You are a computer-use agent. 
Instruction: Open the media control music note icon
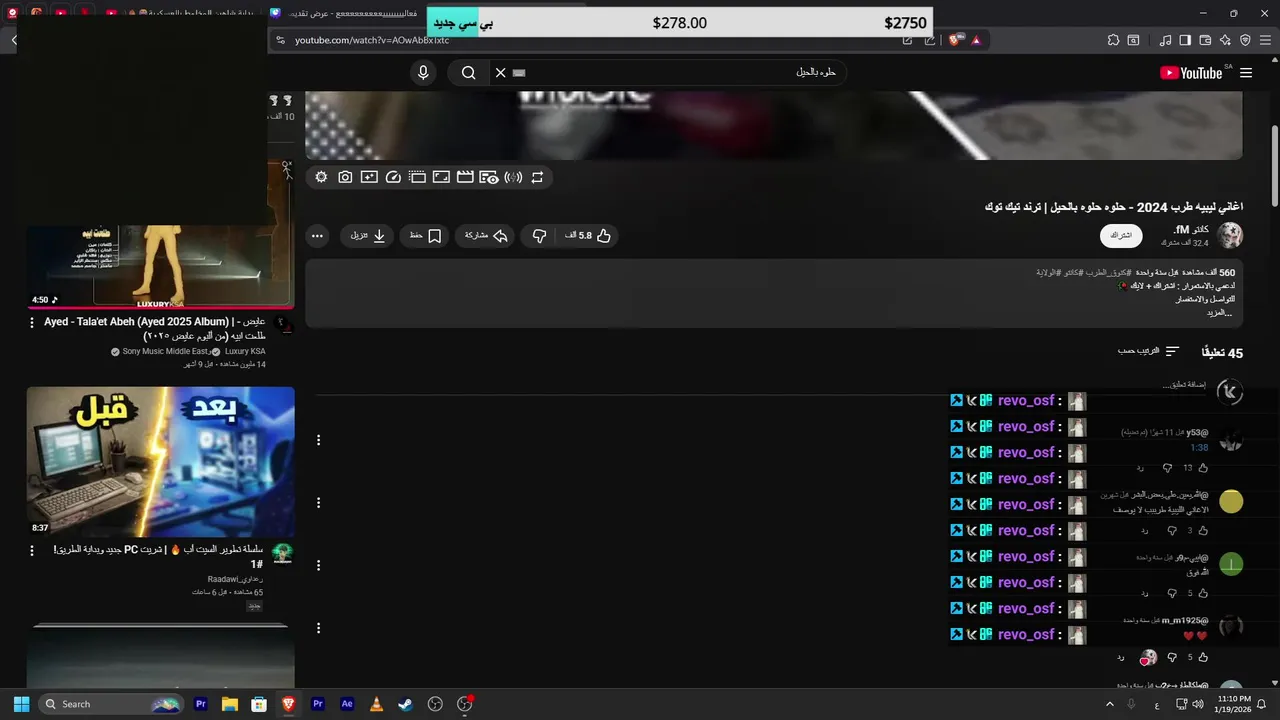pyautogui.click(x=1165, y=40)
